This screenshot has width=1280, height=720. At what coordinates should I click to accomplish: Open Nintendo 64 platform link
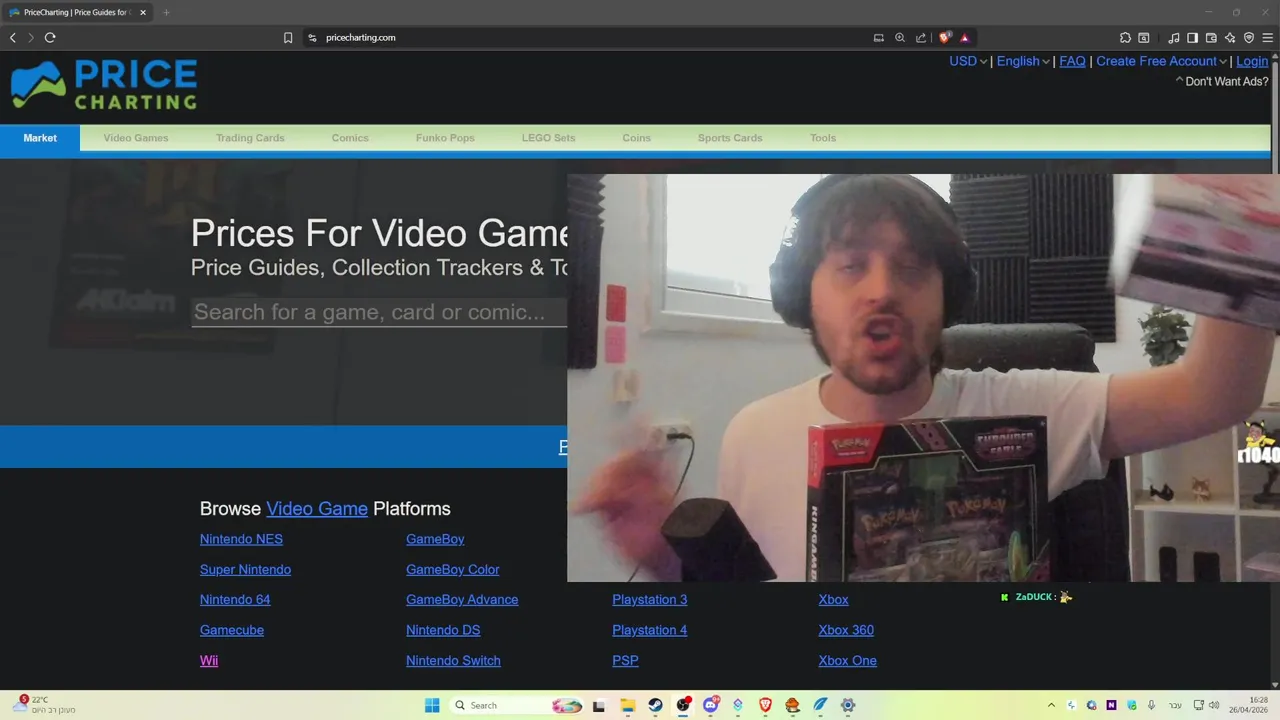click(x=235, y=600)
